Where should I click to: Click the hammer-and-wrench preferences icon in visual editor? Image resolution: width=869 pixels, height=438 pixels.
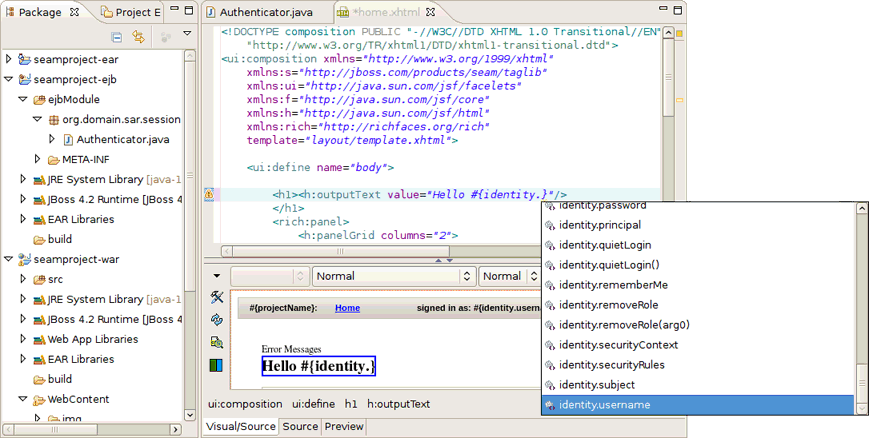click(217, 297)
